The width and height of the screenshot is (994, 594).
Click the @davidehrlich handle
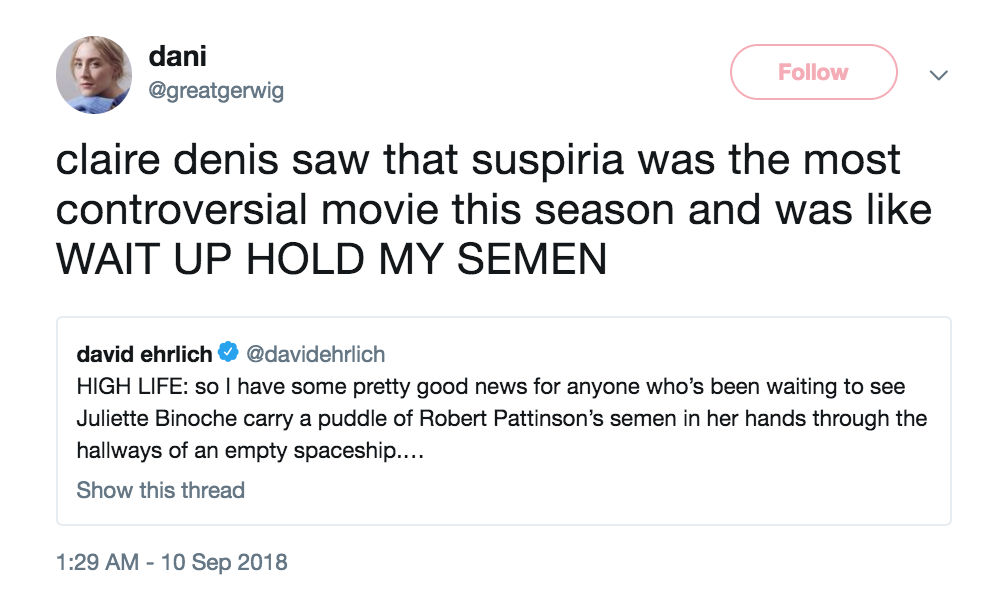click(x=315, y=353)
